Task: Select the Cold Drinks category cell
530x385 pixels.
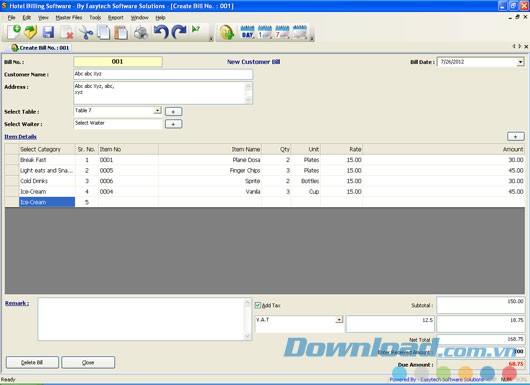Action: coord(47,181)
